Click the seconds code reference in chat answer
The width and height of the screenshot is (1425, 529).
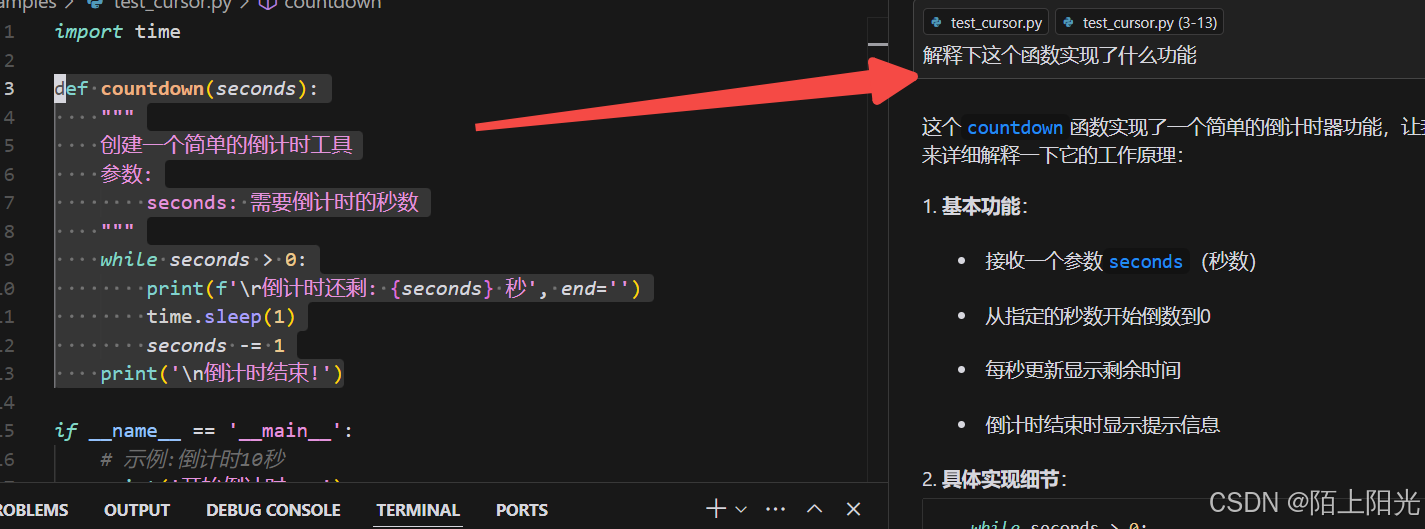click(1146, 262)
